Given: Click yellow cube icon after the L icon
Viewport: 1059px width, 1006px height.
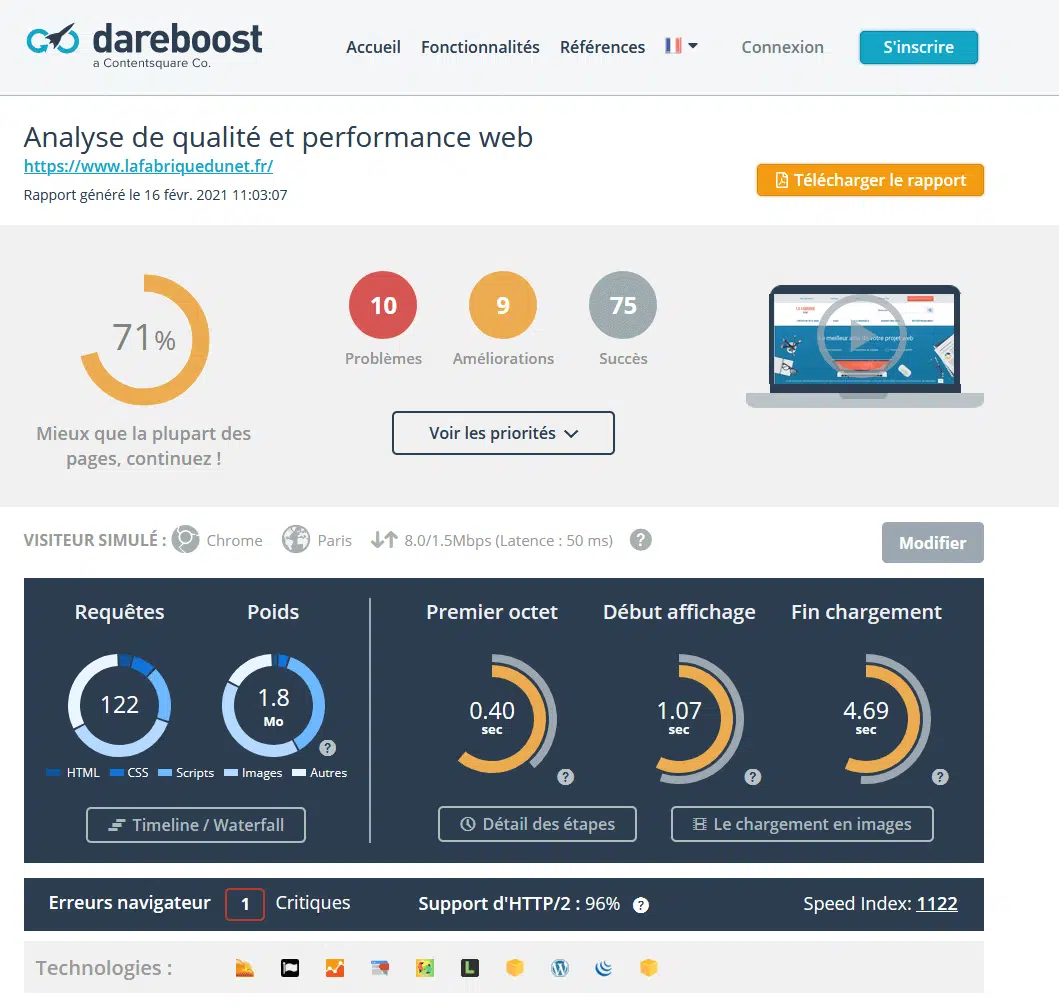Looking at the screenshot, I should (x=515, y=968).
